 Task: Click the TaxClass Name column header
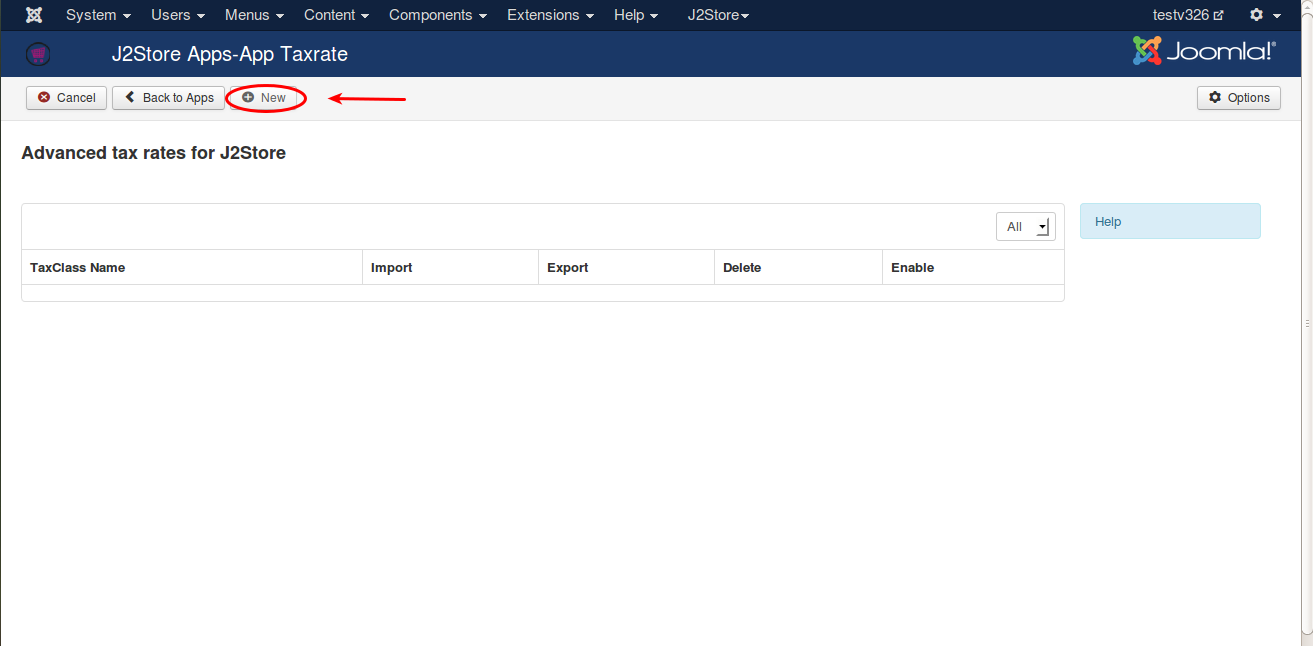(x=77, y=268)
